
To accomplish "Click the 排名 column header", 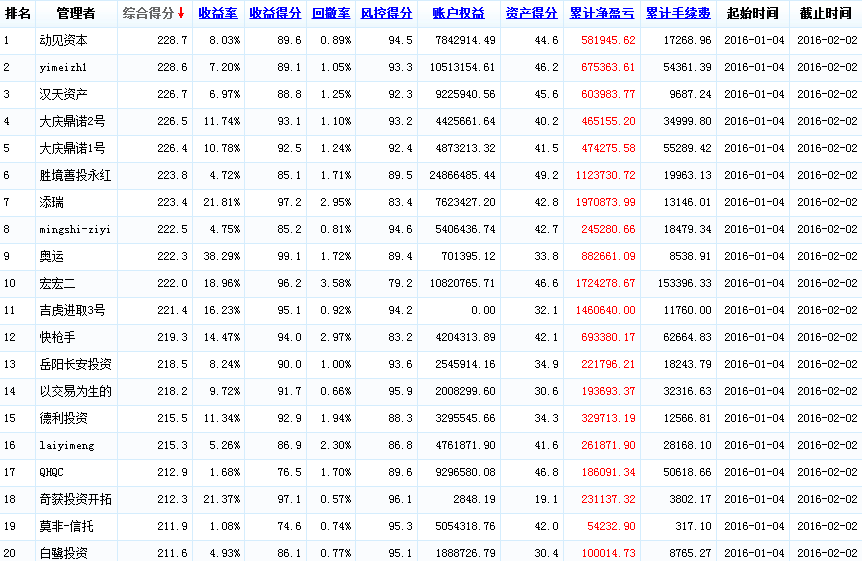I will pyautogui.click(x=18, y=13).
